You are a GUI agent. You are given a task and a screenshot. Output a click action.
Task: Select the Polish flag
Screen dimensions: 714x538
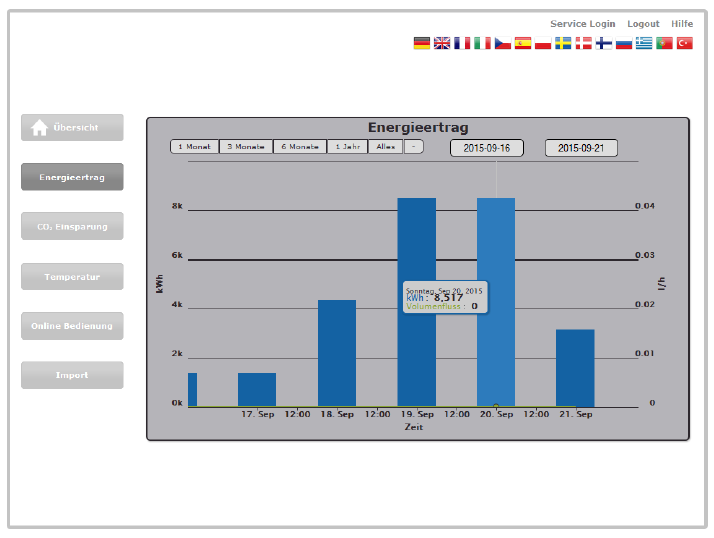[543, 43]
